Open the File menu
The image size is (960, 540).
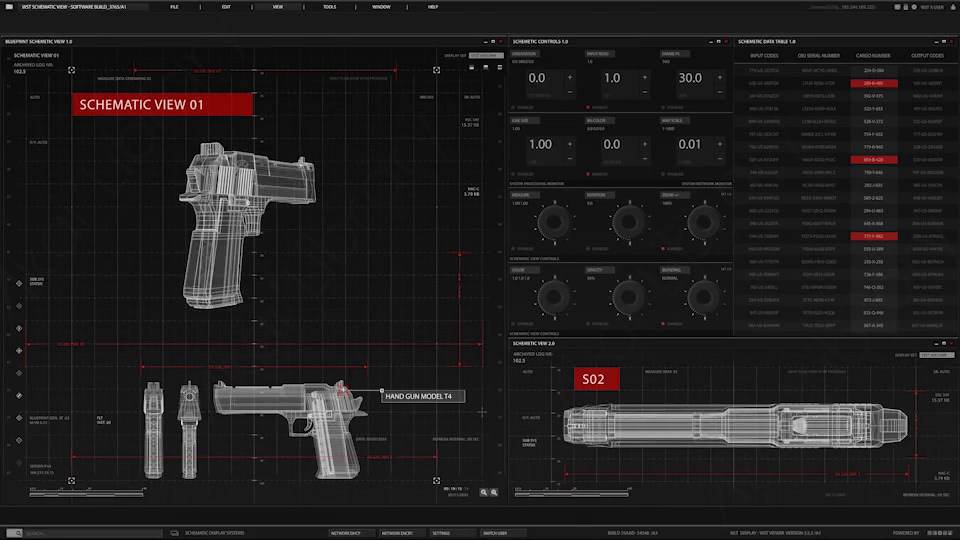point(174,7)
